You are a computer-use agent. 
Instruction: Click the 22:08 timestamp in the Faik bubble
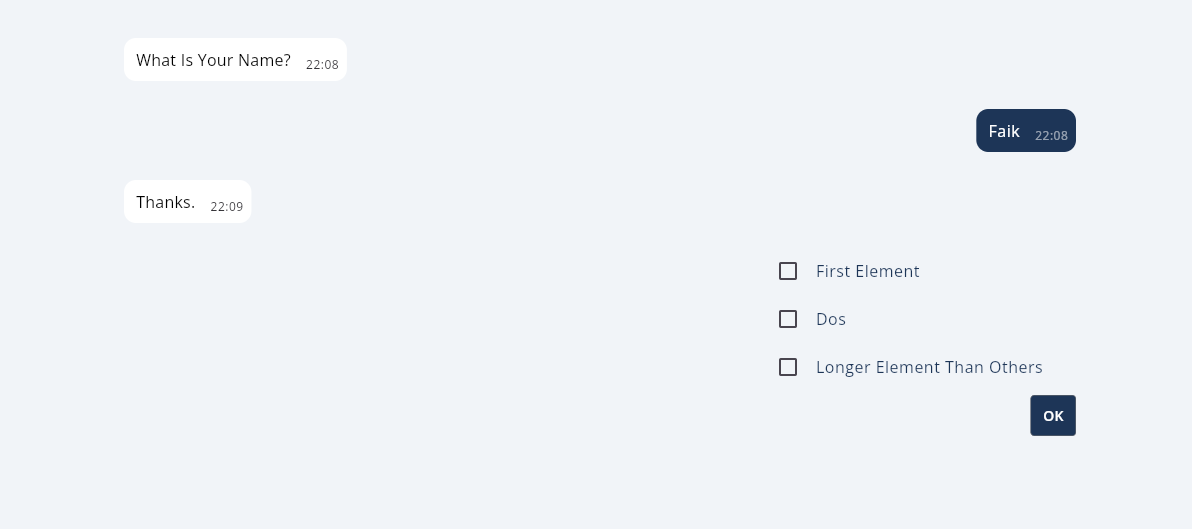click(1051, 136)
